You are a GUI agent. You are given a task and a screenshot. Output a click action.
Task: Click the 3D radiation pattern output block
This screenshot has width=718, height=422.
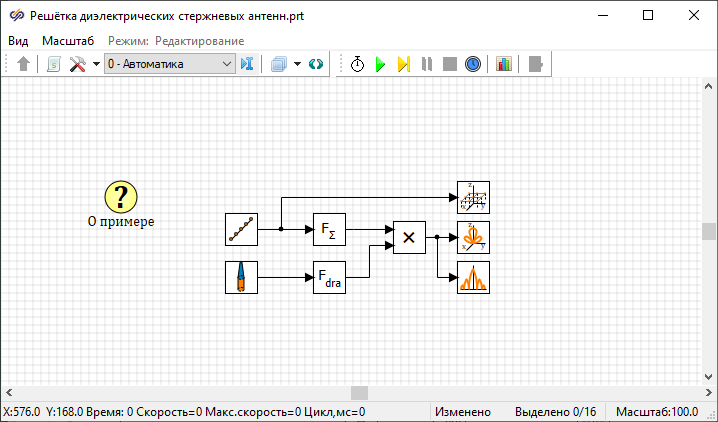tap(473, 237)
